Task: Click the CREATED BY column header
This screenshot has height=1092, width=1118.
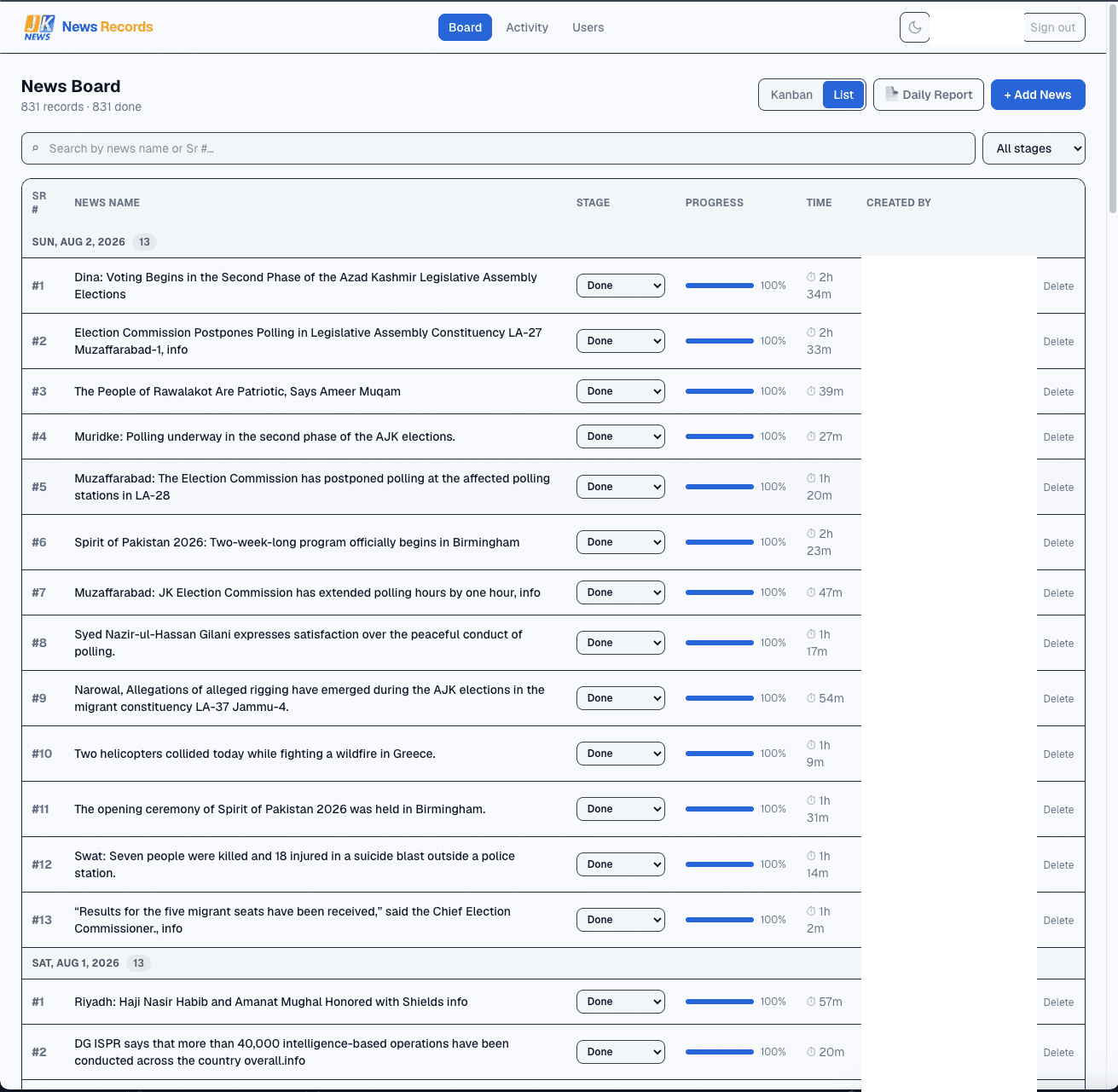Action: coord(899,203)
